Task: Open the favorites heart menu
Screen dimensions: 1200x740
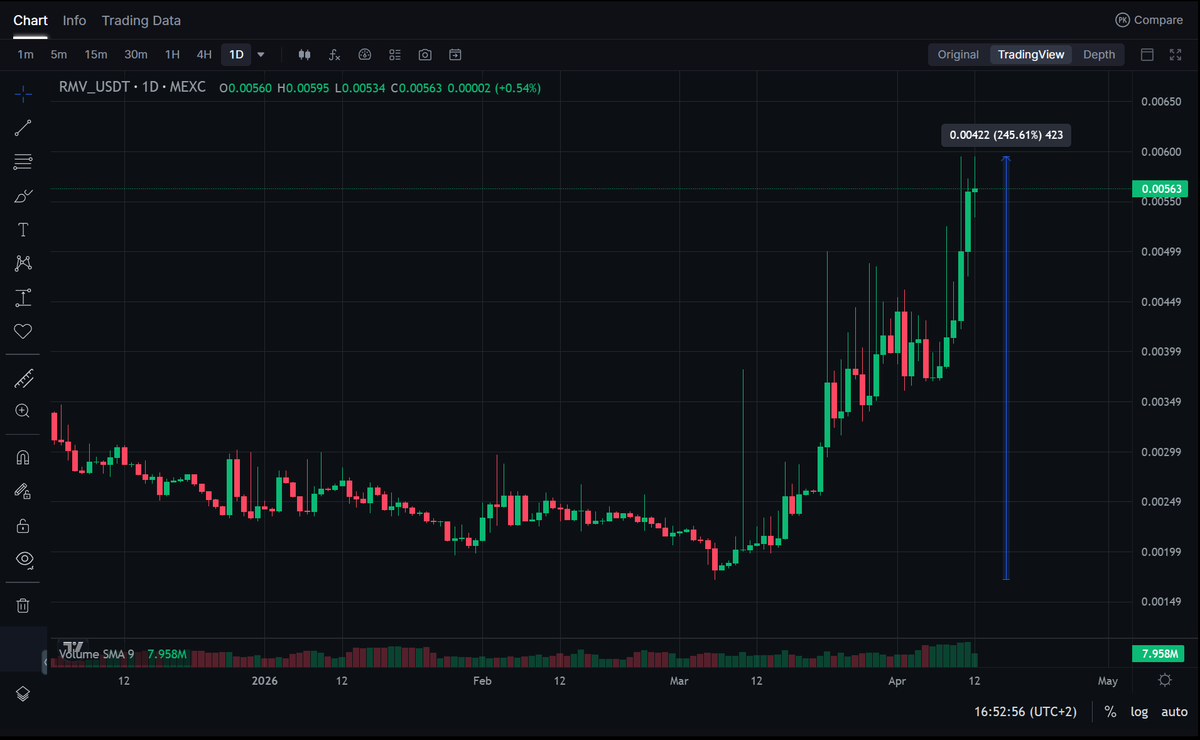Action: (x=22, y=331)
